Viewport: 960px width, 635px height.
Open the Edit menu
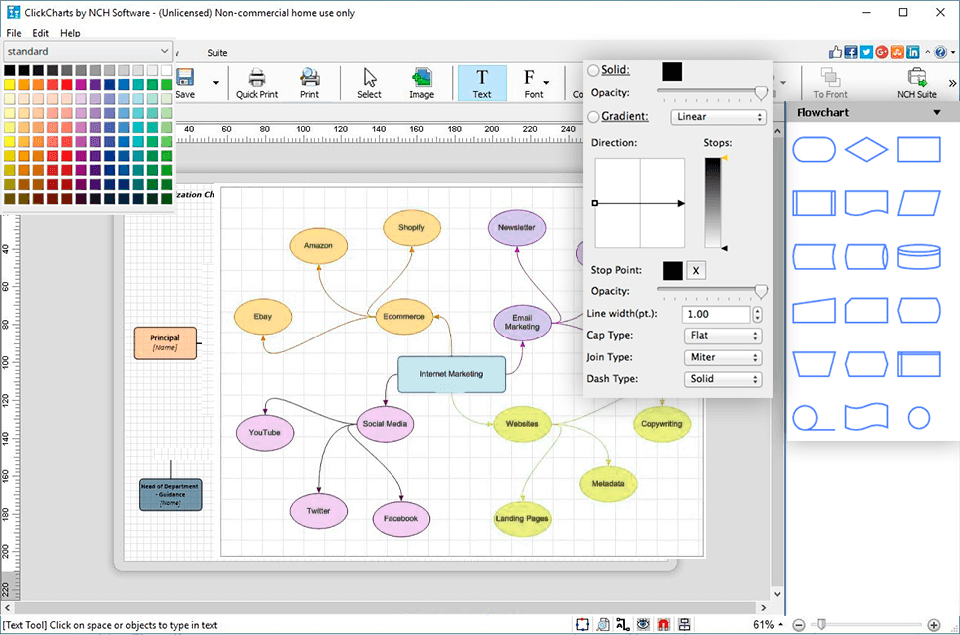point(40,33)
